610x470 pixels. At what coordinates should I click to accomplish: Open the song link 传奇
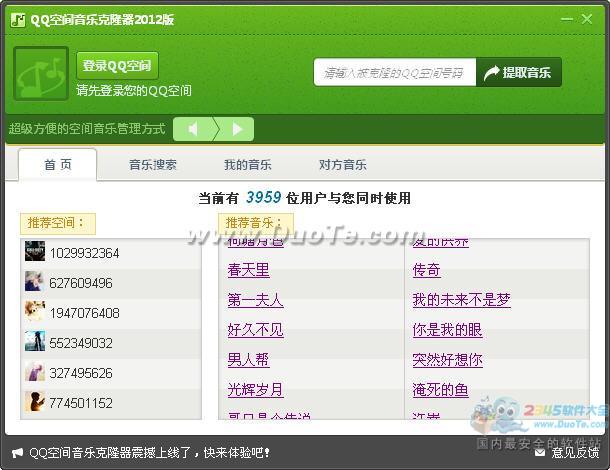click(426, 270)
